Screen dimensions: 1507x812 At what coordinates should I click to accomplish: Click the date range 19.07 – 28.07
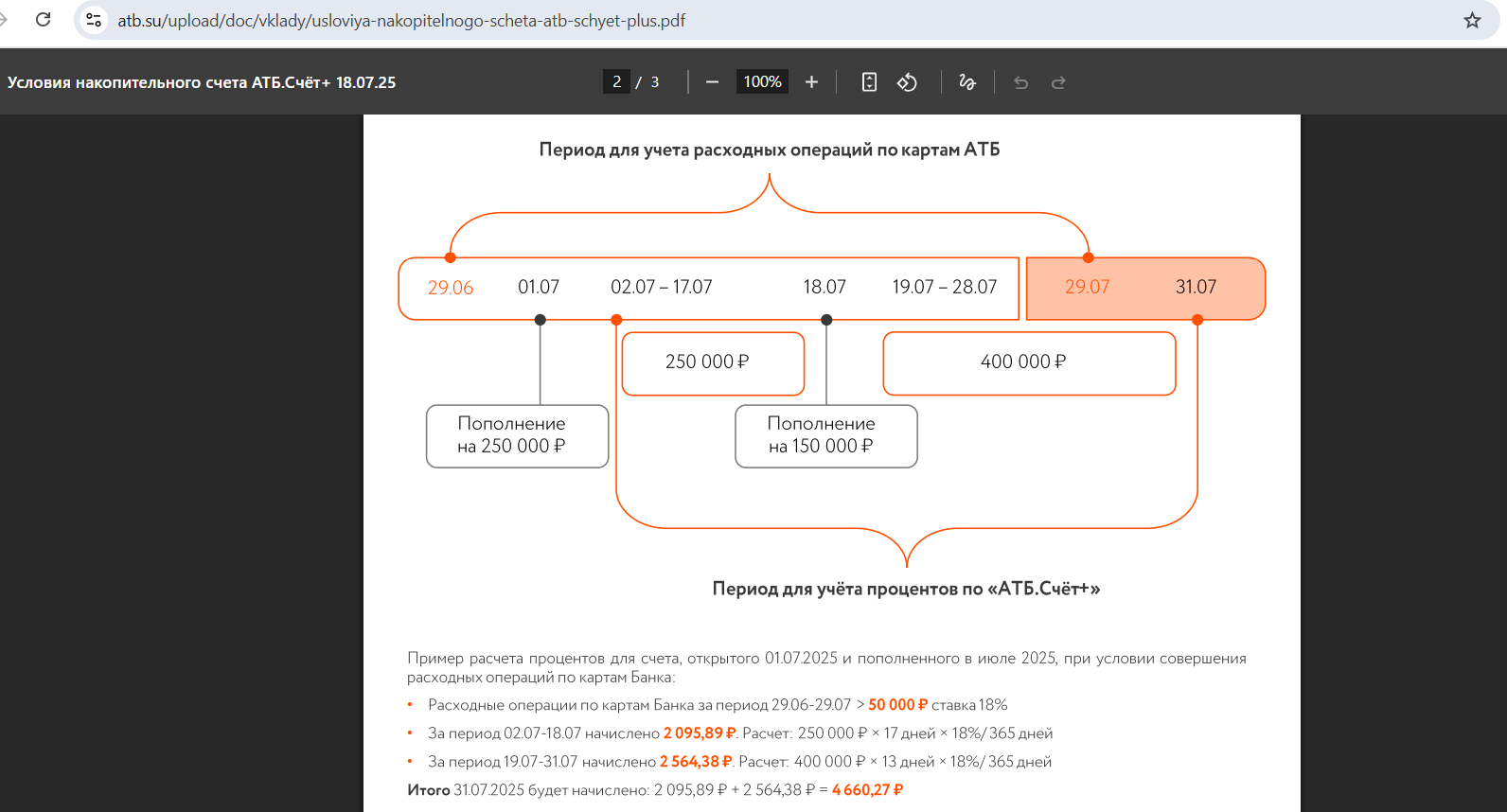pyautogui.click(x=945, y=287)
